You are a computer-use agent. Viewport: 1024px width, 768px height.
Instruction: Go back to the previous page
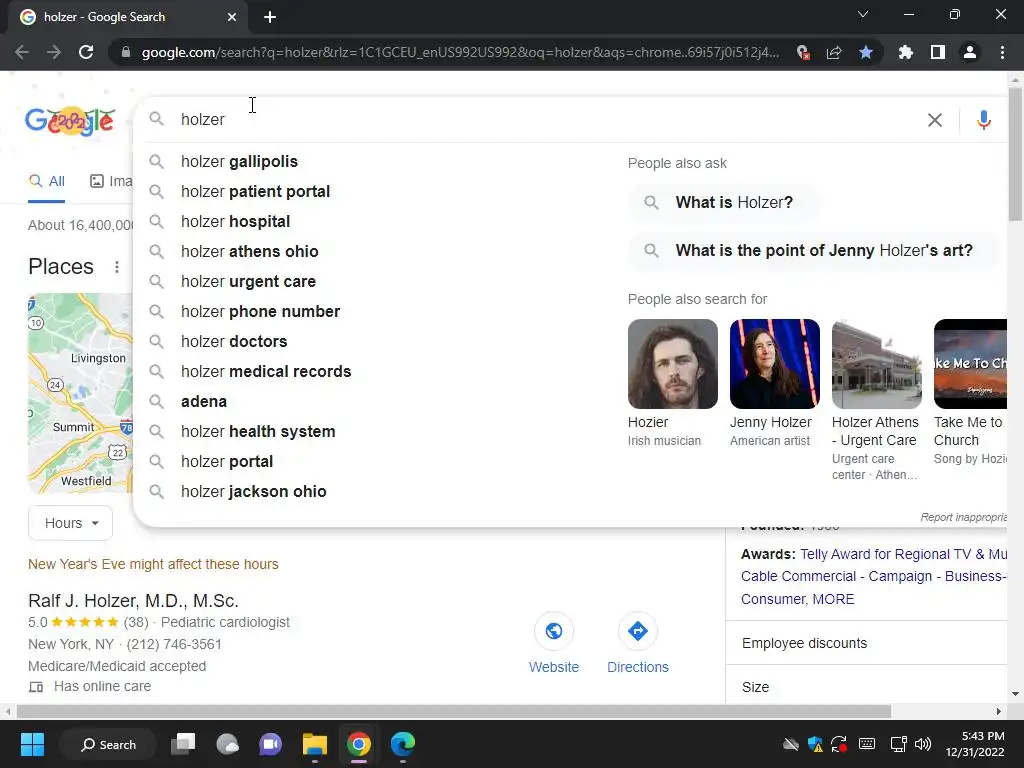(22, 52)
